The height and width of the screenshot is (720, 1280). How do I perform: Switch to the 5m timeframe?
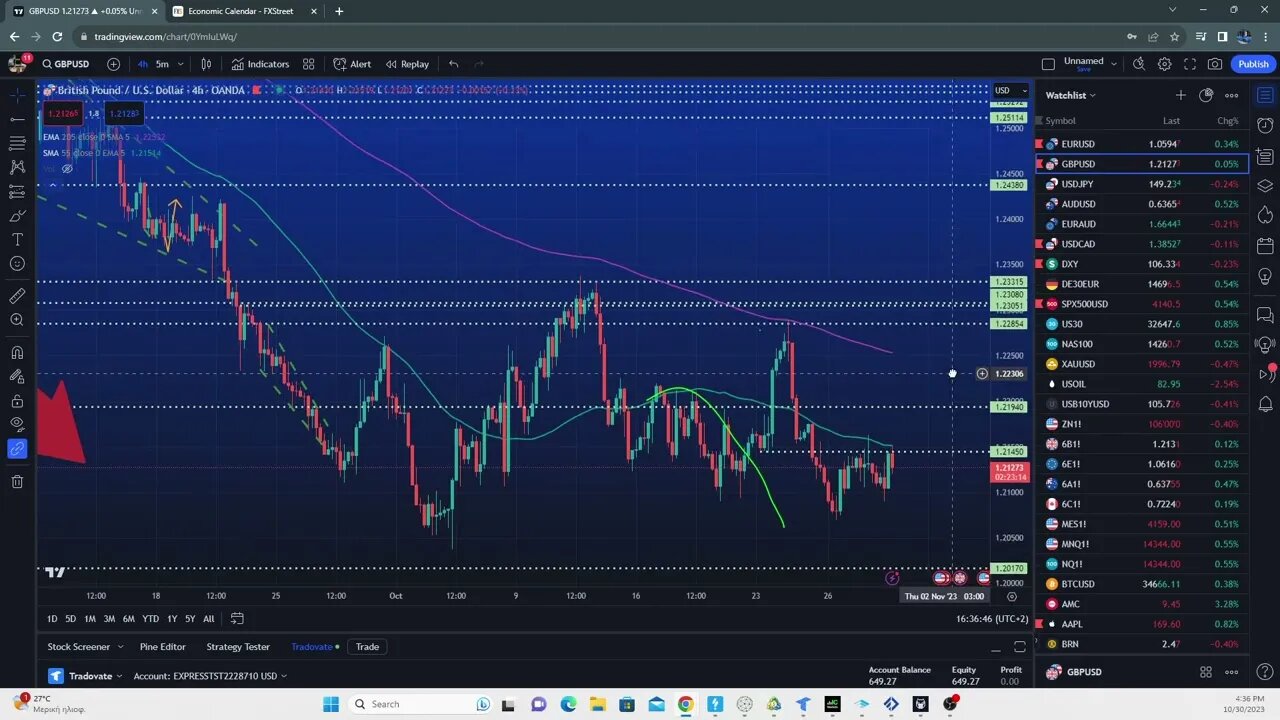pos(162,64)
